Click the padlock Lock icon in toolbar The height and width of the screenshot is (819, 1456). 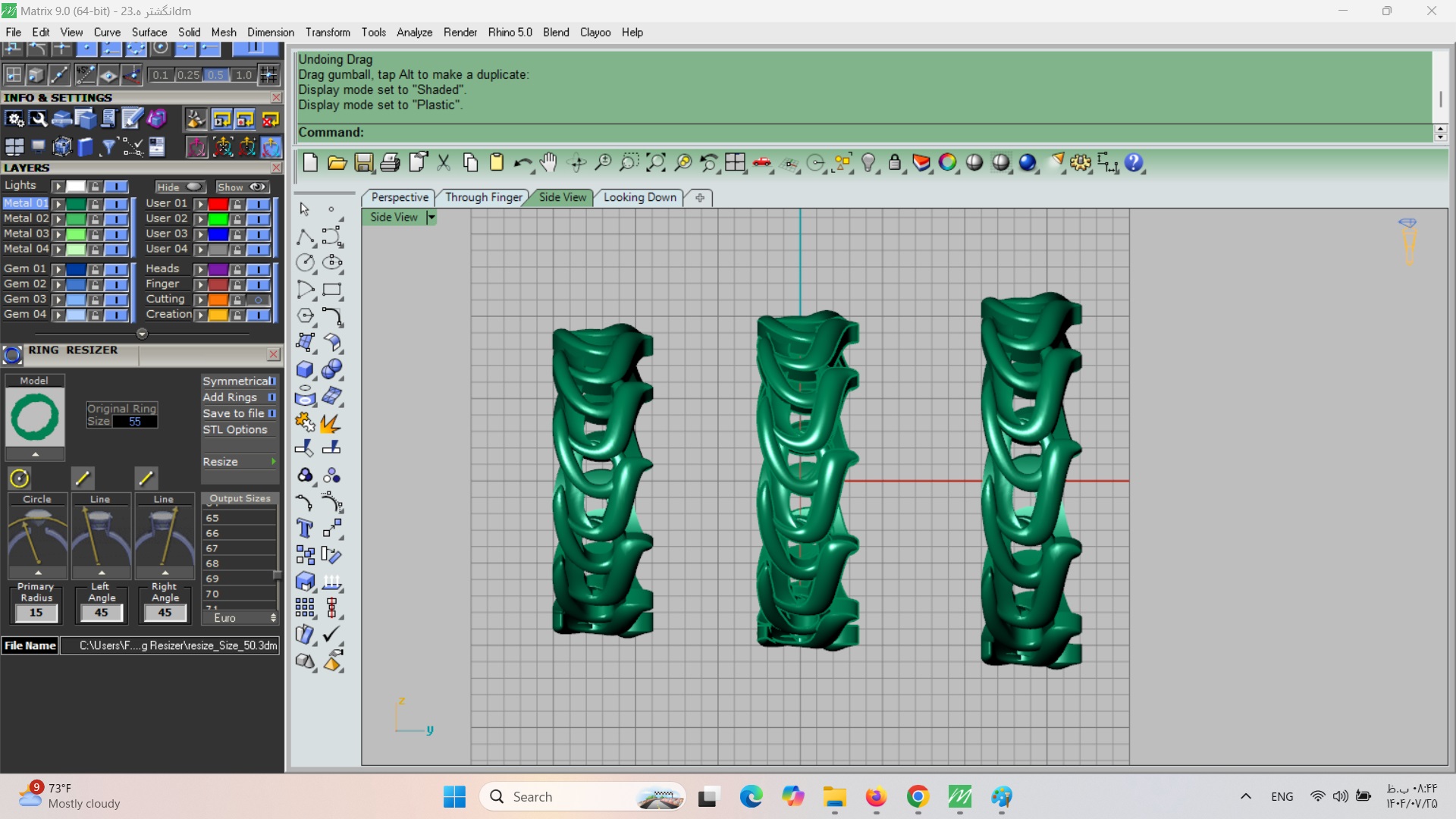point(895,162)
